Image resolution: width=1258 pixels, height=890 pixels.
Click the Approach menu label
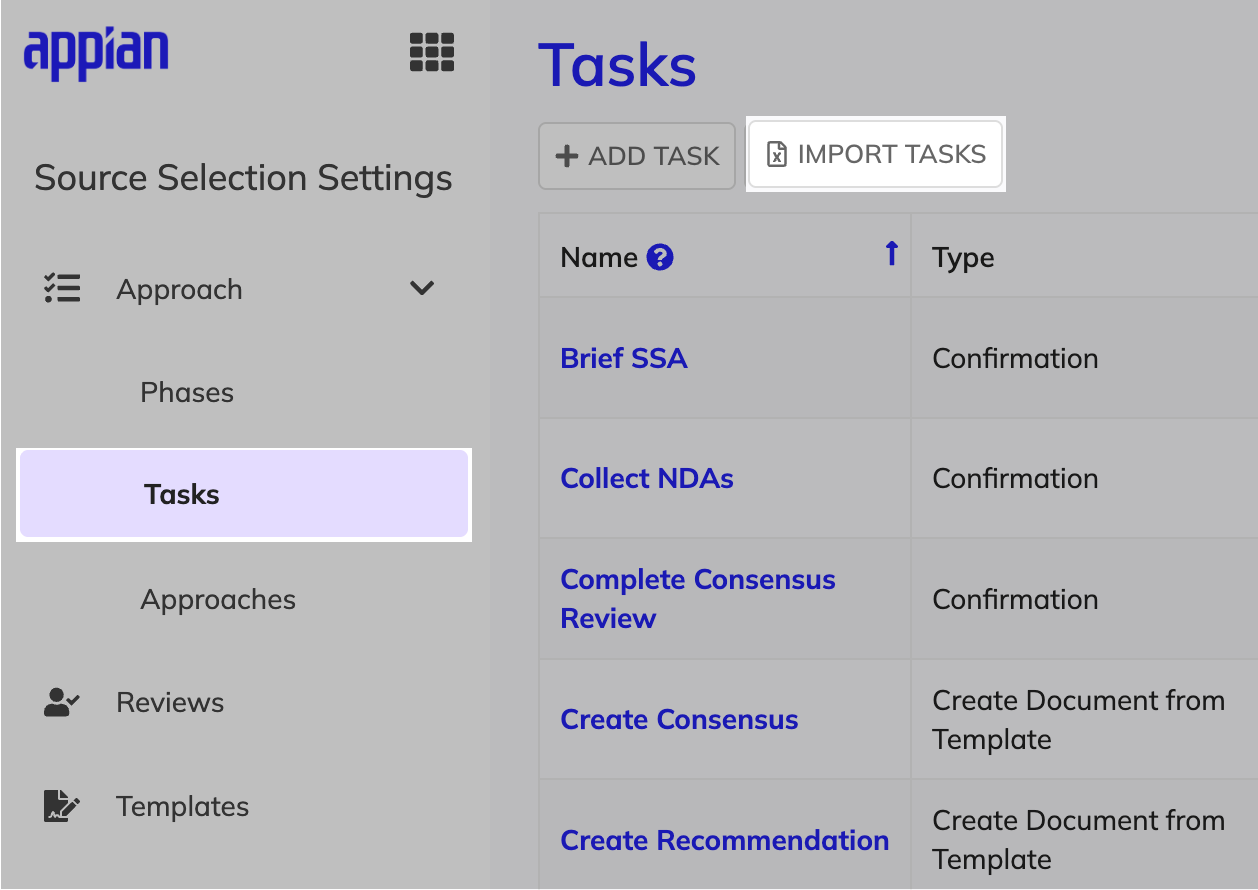click(x=179, y=289)
